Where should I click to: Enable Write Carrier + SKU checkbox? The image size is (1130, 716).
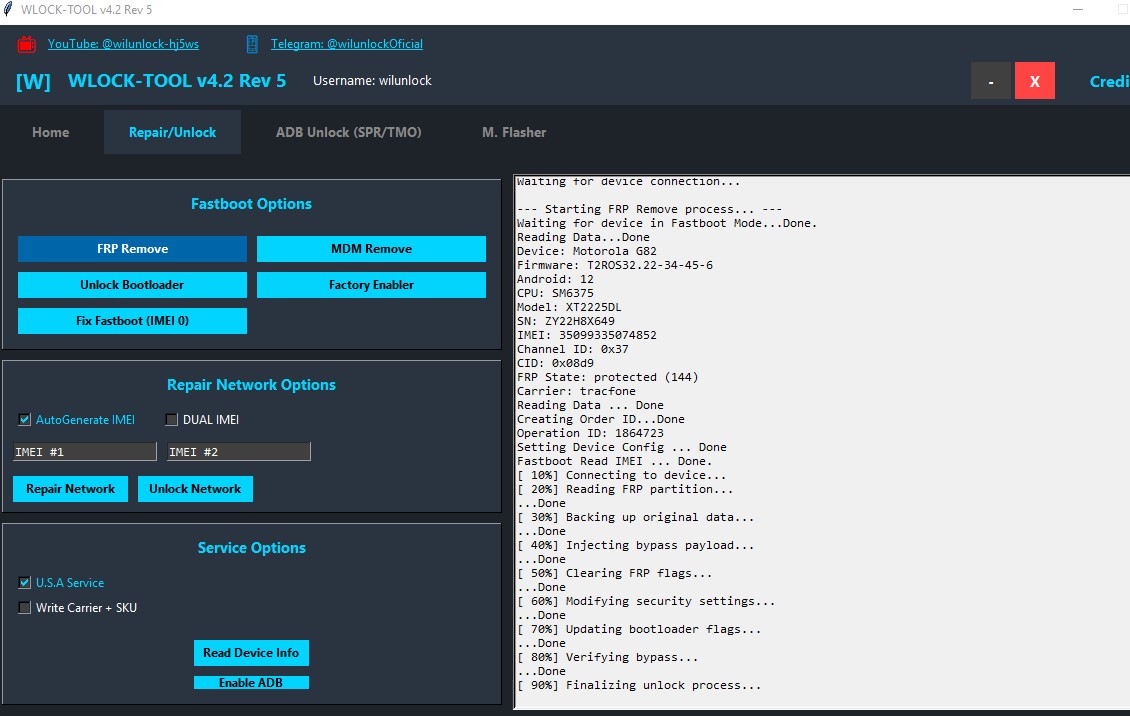point(25,607)
